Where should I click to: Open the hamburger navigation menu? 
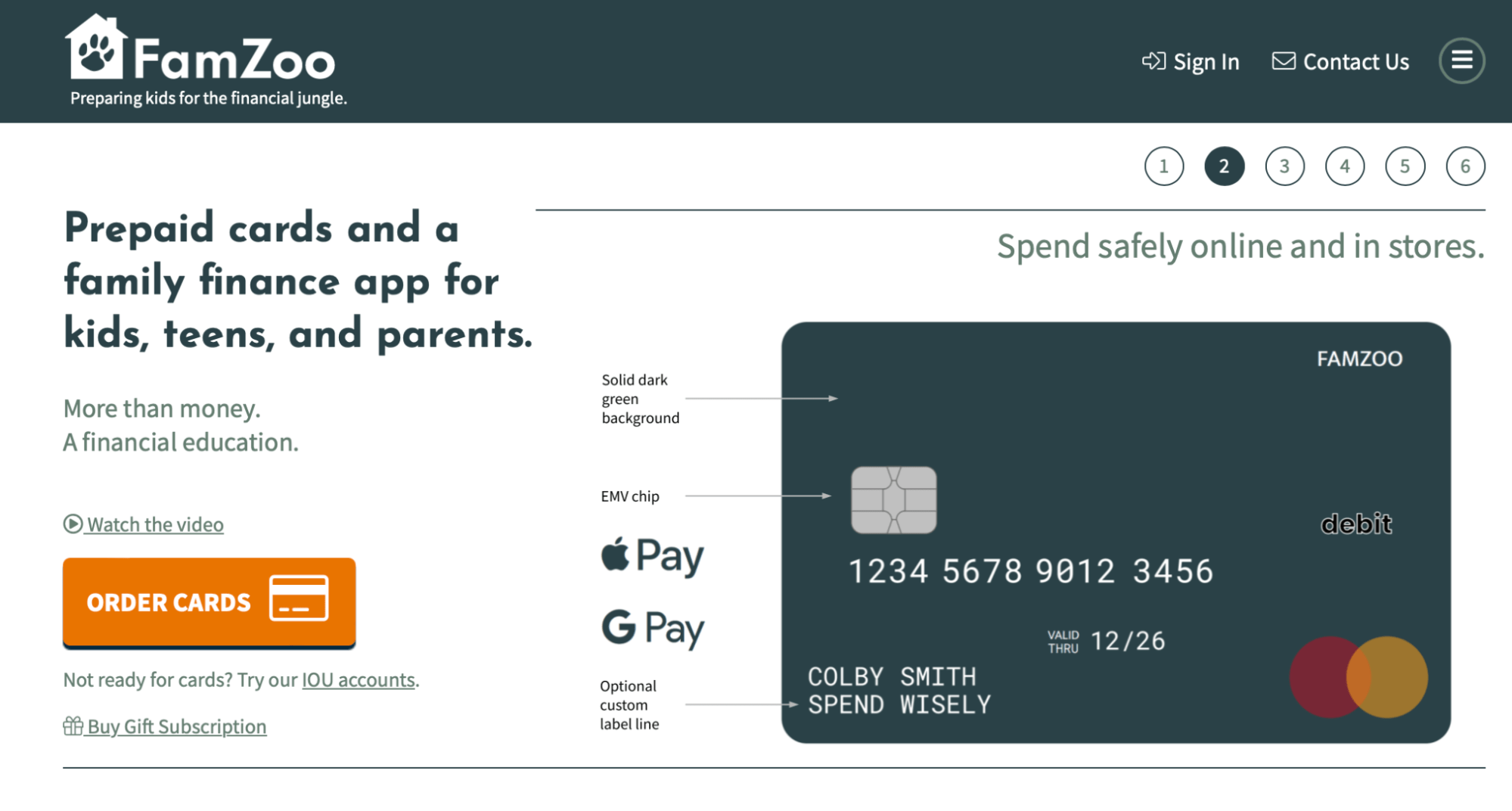tap(1462, 61)
